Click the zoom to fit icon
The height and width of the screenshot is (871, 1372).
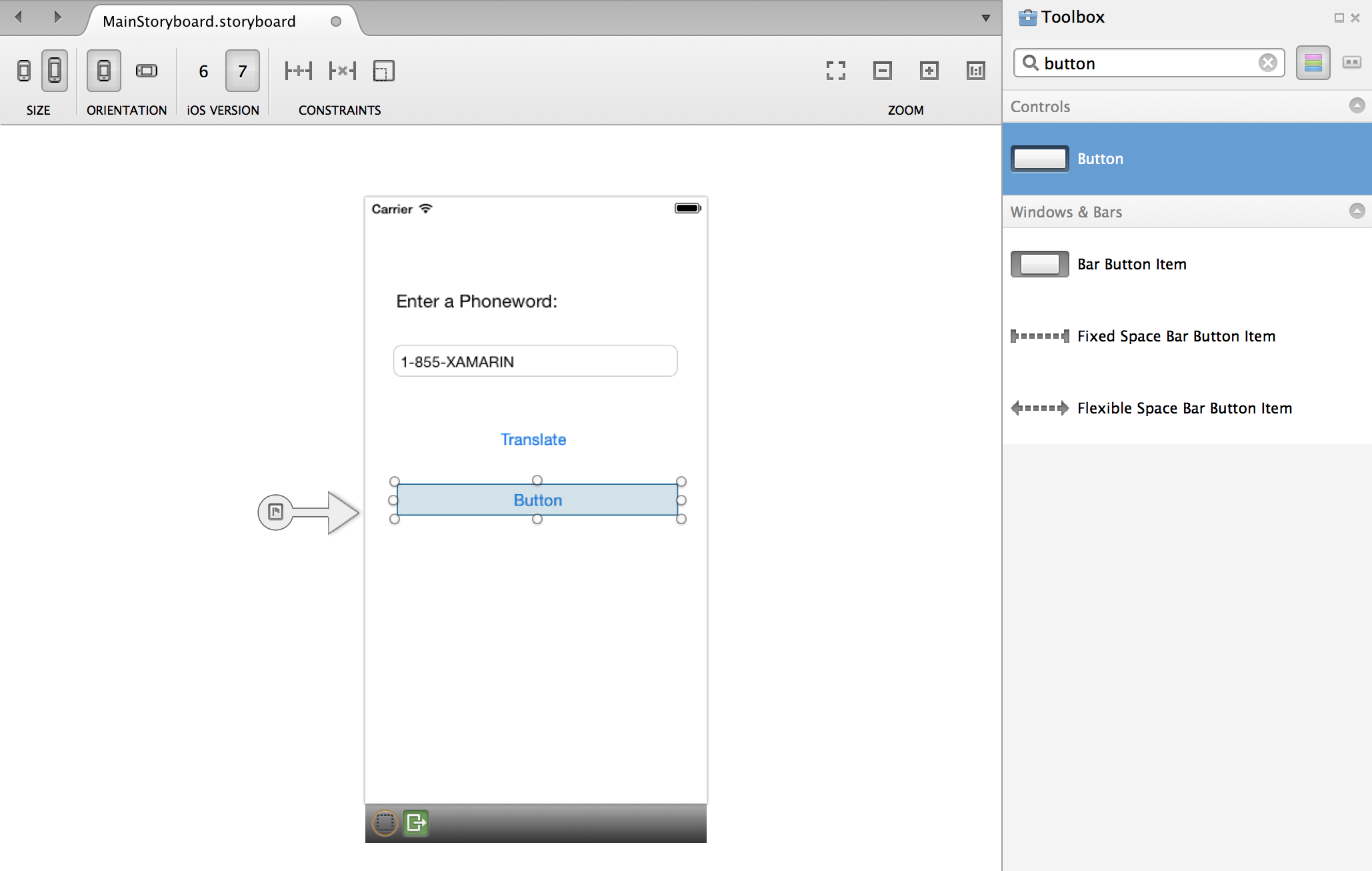[836, 71]
